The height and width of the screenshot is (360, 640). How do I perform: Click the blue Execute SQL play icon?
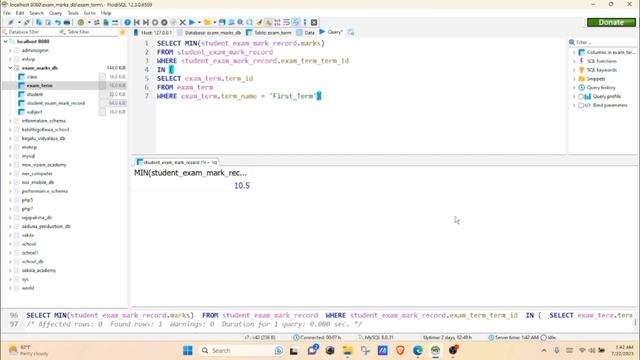point(192,22)
